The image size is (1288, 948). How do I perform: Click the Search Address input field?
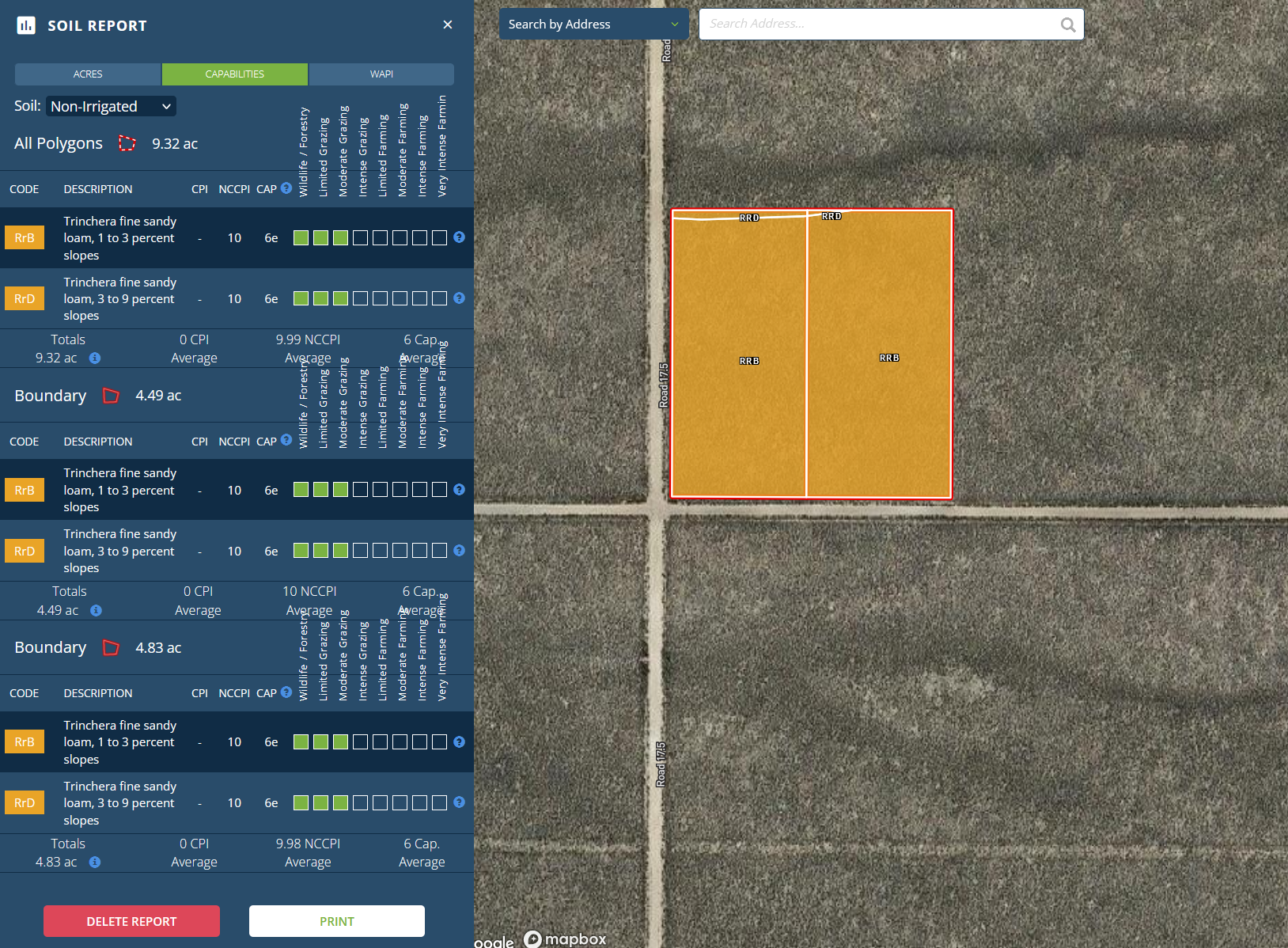[x=878, y=25]
